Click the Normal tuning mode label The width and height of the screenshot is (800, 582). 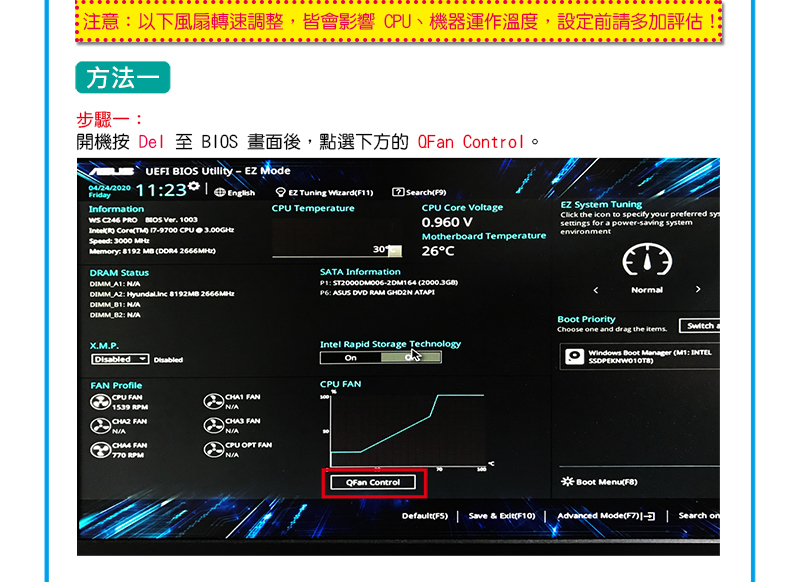coord(647,290)
